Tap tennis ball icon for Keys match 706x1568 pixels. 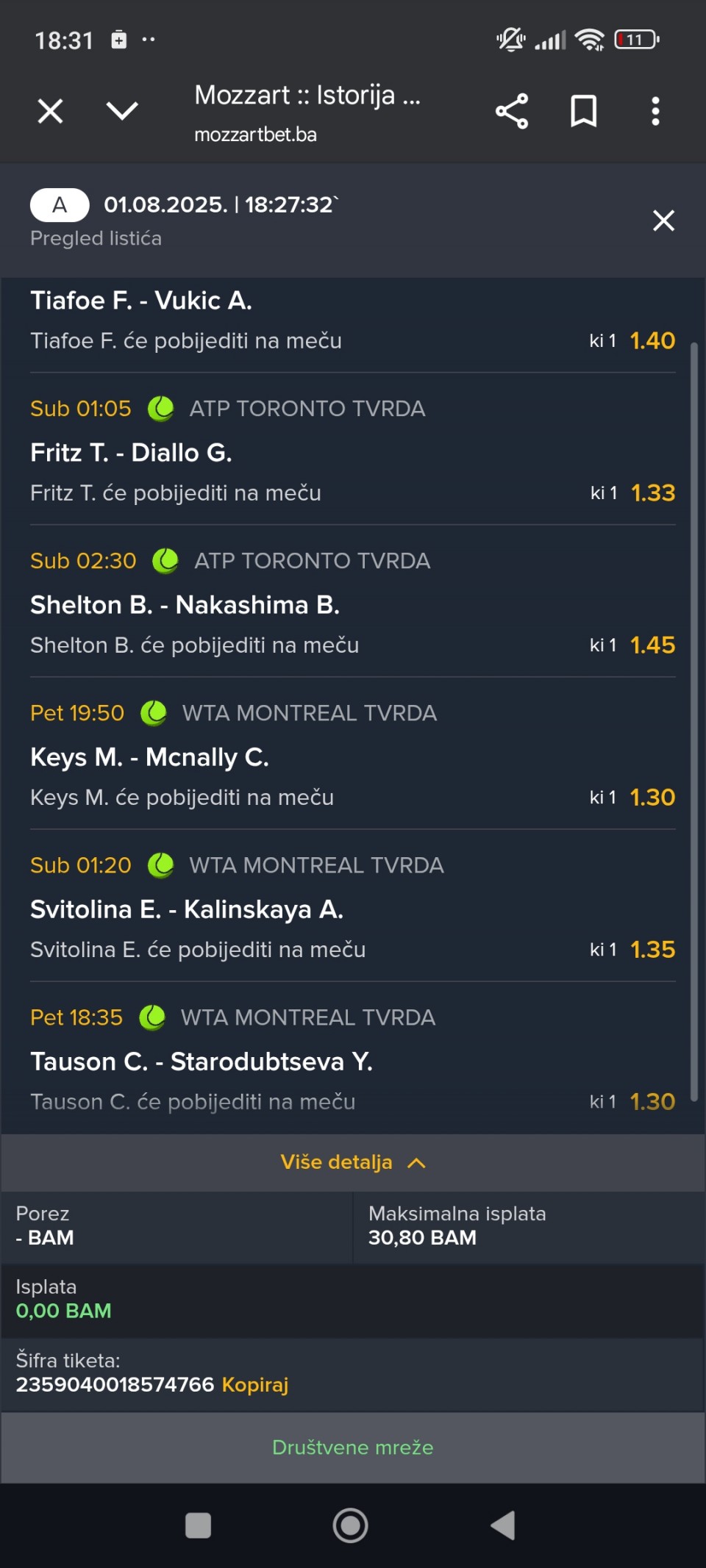(x=154, y=713)
